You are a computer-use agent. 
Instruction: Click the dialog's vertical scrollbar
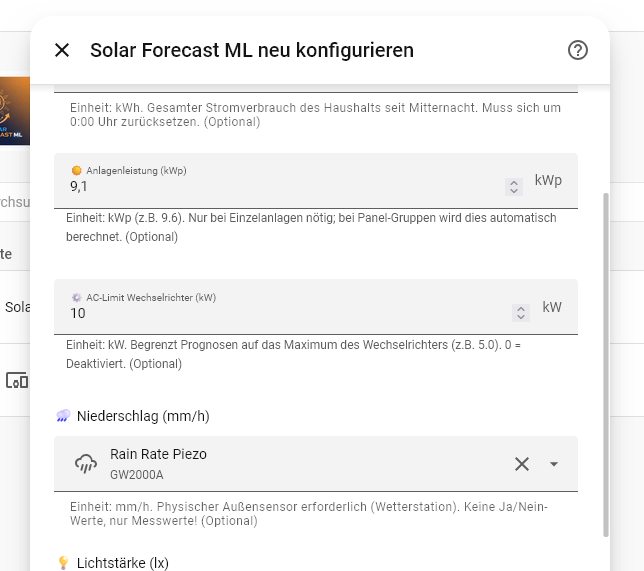point(606,364)
